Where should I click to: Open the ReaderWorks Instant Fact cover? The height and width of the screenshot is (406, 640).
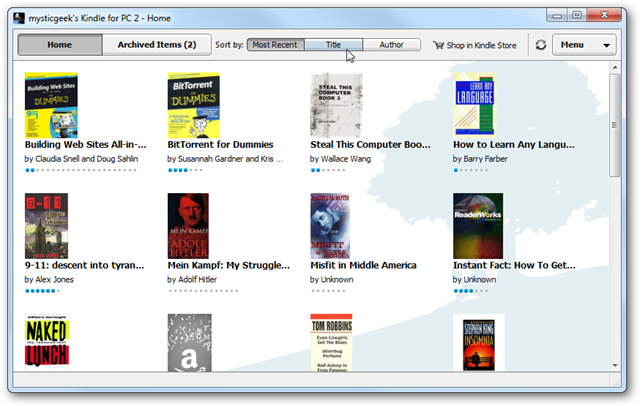[x=478, y=226]
